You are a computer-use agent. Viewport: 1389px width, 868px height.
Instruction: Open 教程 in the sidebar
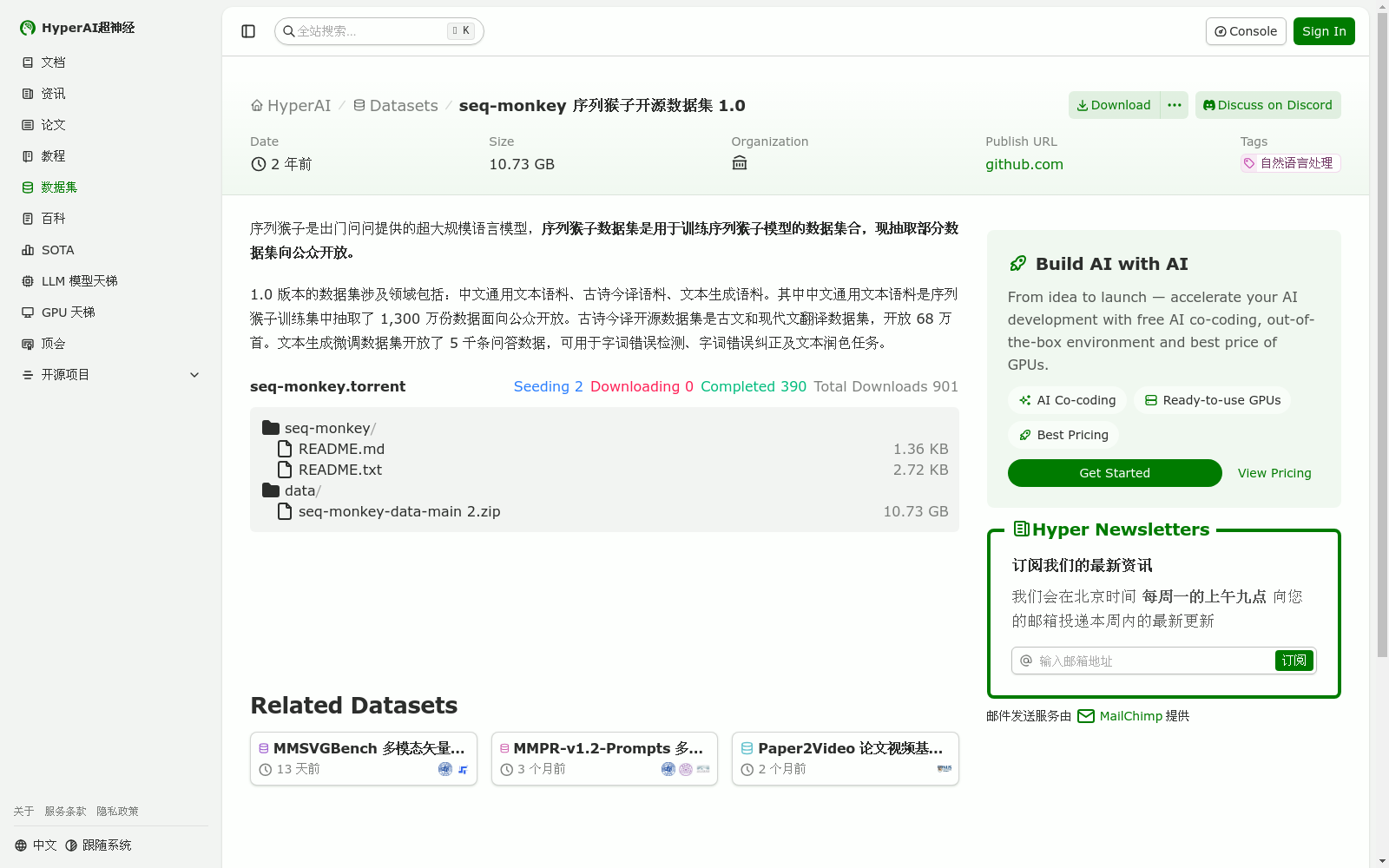[110, 156]
